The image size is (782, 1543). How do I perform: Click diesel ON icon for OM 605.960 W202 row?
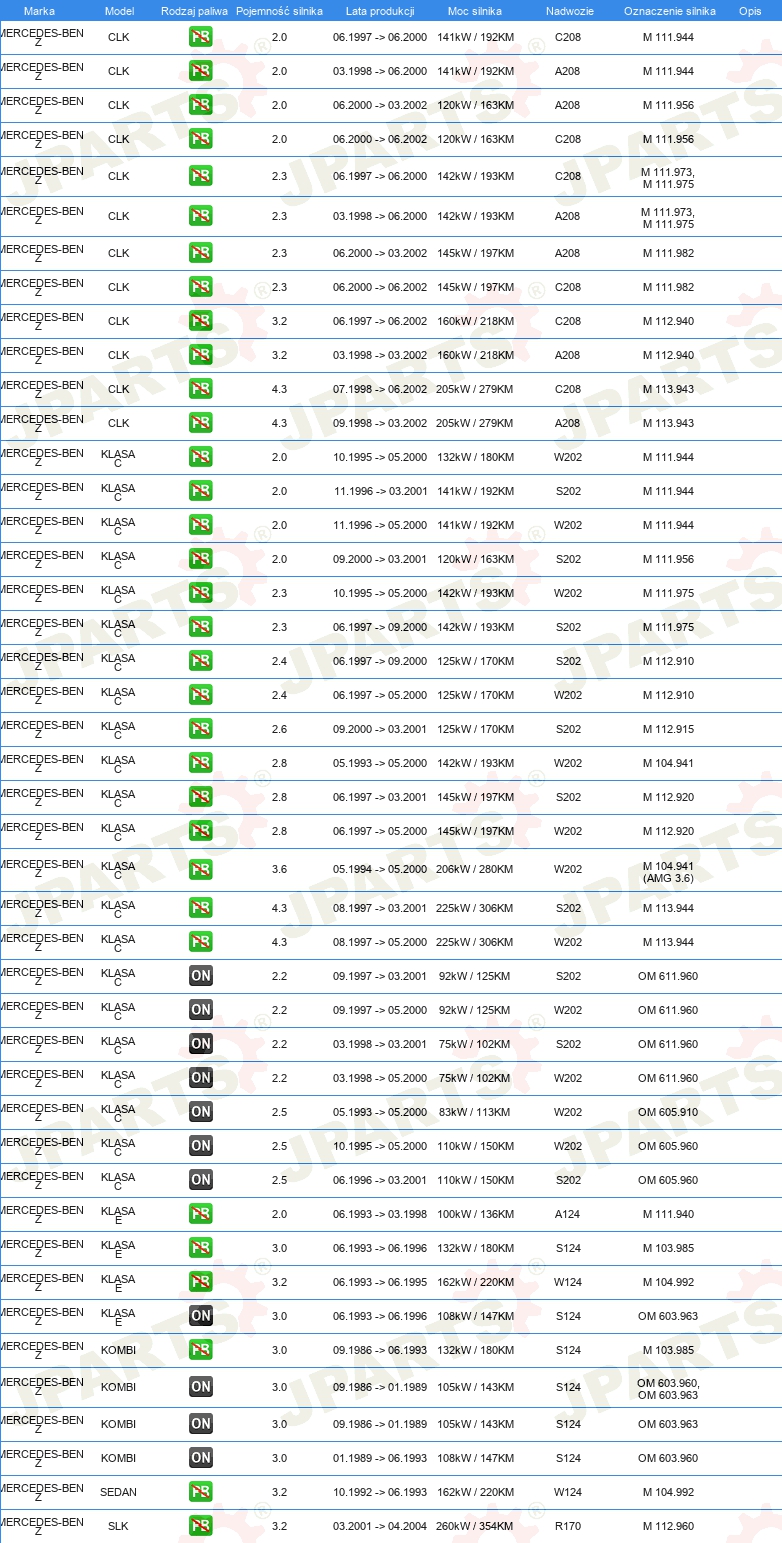tap(201, 1146)
